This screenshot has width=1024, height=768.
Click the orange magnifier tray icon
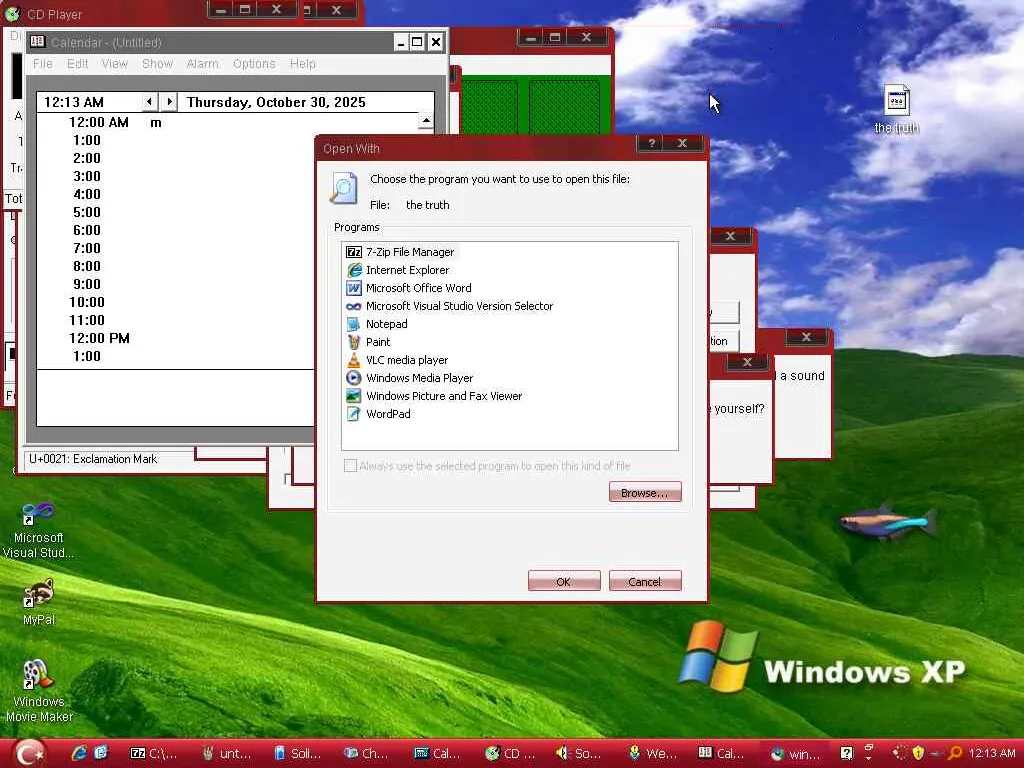pyautogui.click(x=955, y=753)
